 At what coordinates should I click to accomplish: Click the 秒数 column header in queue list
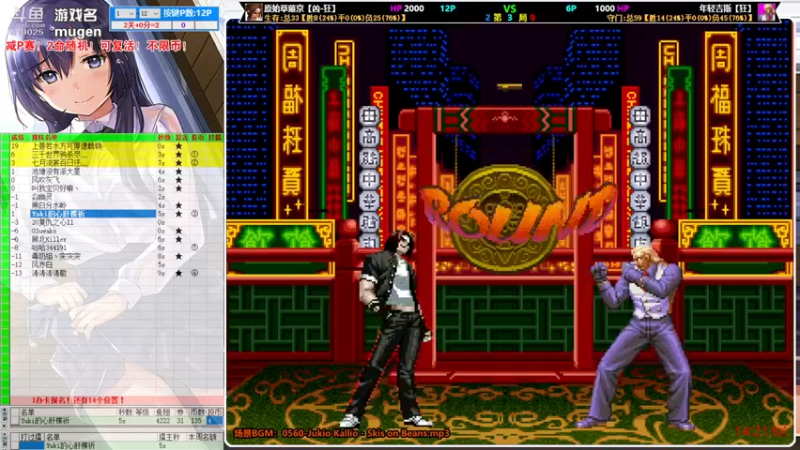tap(163, 137)
